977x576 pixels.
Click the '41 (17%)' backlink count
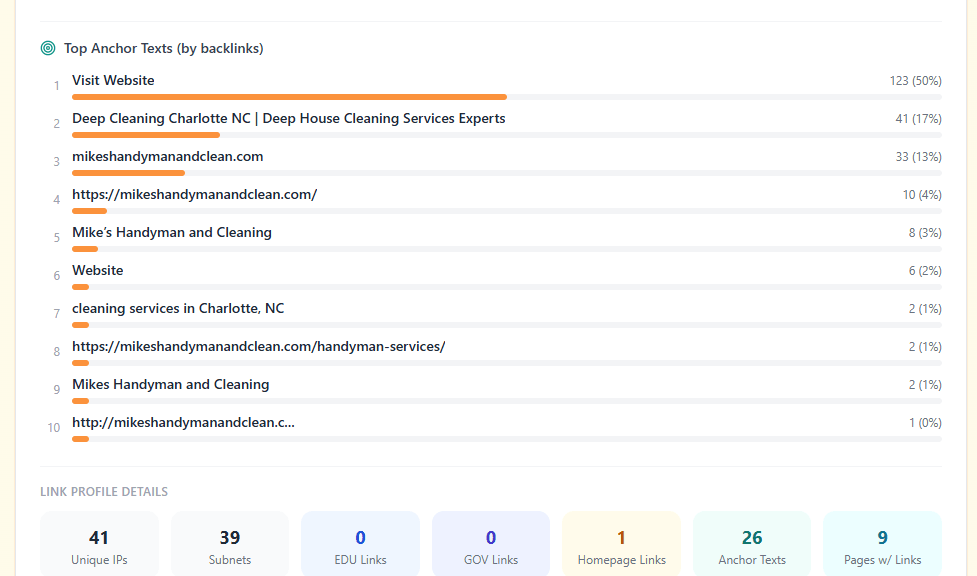click(918, 119)
